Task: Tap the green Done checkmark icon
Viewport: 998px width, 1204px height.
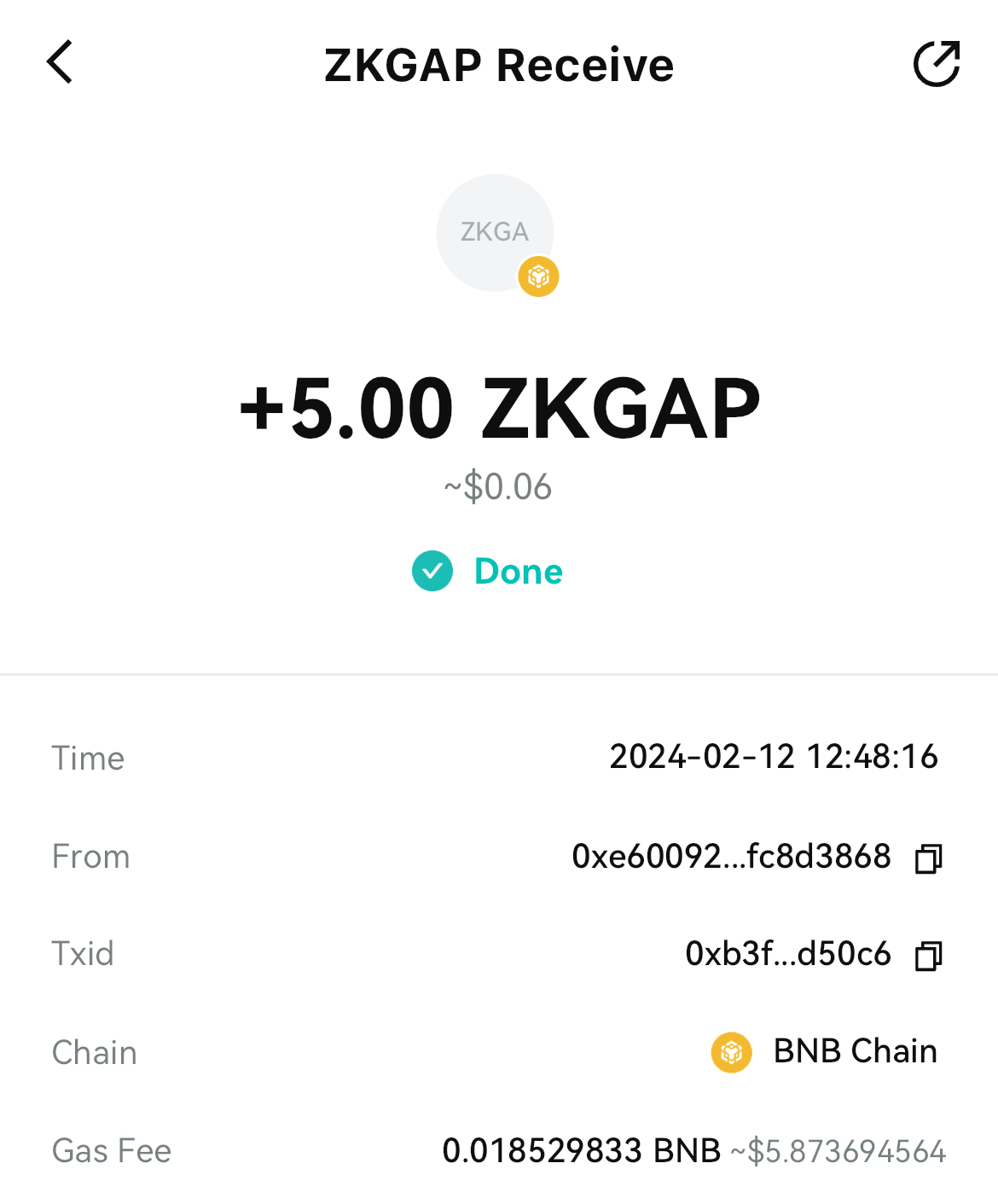Action: (432, 571)
